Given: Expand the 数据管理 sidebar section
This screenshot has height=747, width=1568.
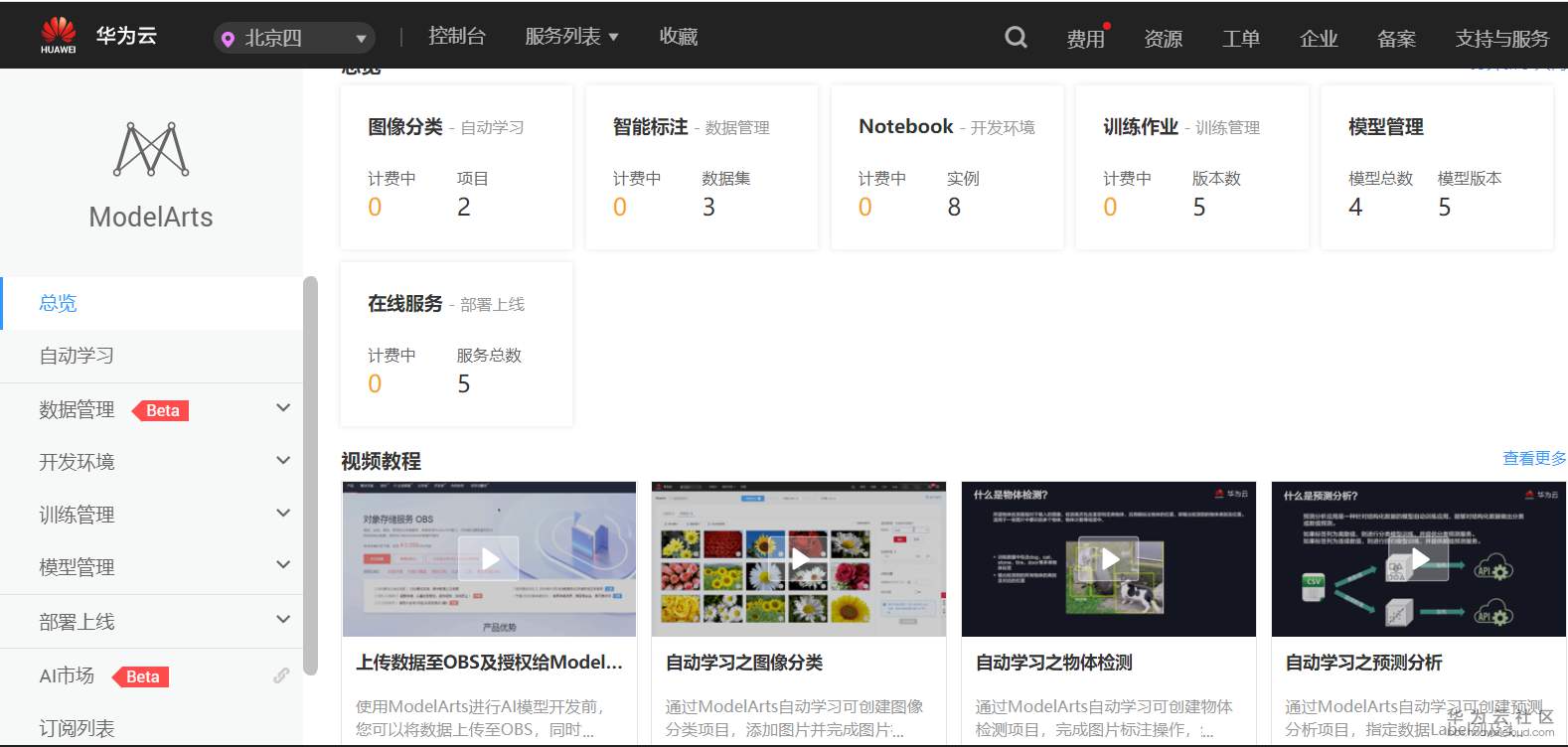Looking at the screenshot, I should (x=283, y=408).
